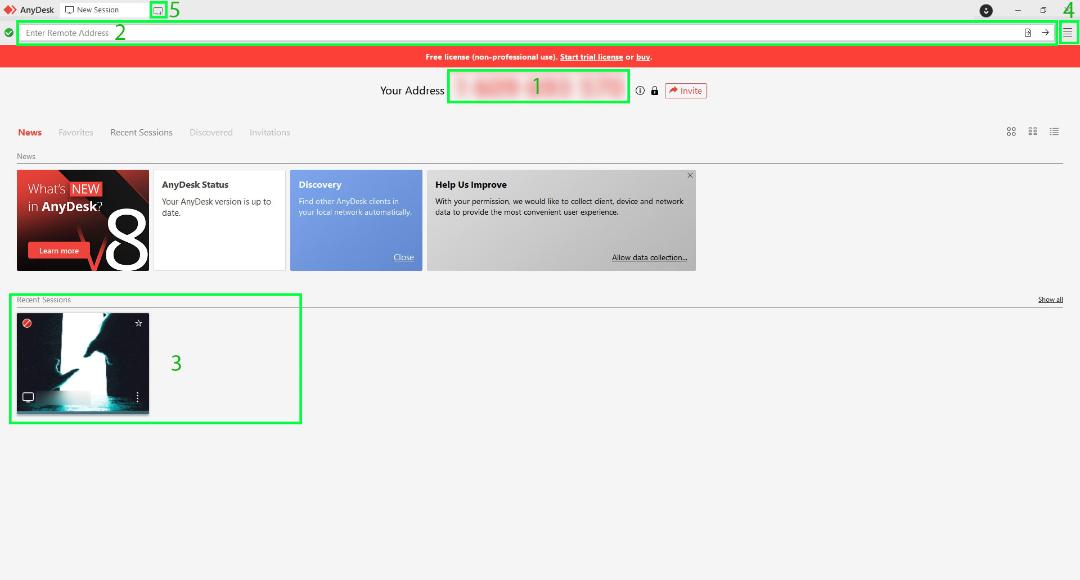Screen dimensions: 1080x580
Task: Click the info icon next to Your Address
Action: 640,91
